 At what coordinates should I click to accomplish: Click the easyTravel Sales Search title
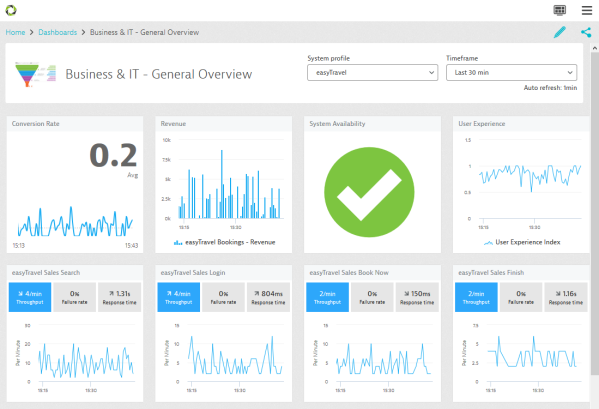click(46, 273)
